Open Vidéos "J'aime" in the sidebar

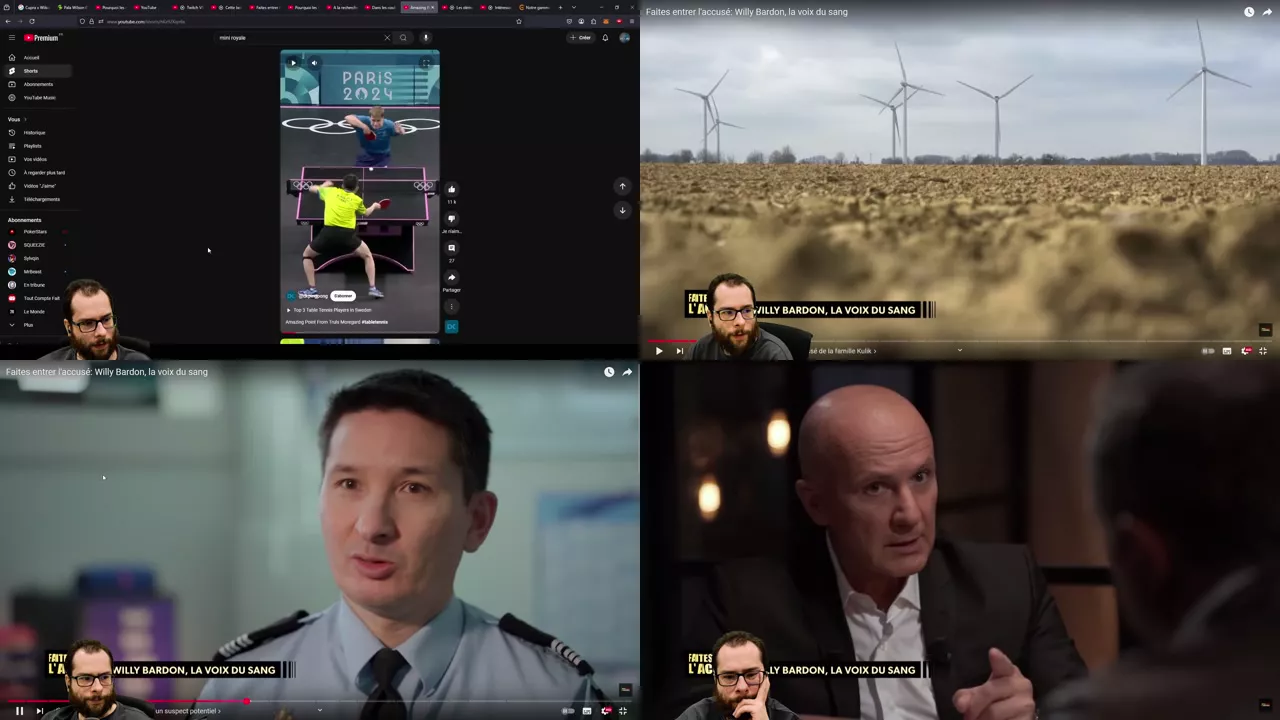(x=40, y=186)
